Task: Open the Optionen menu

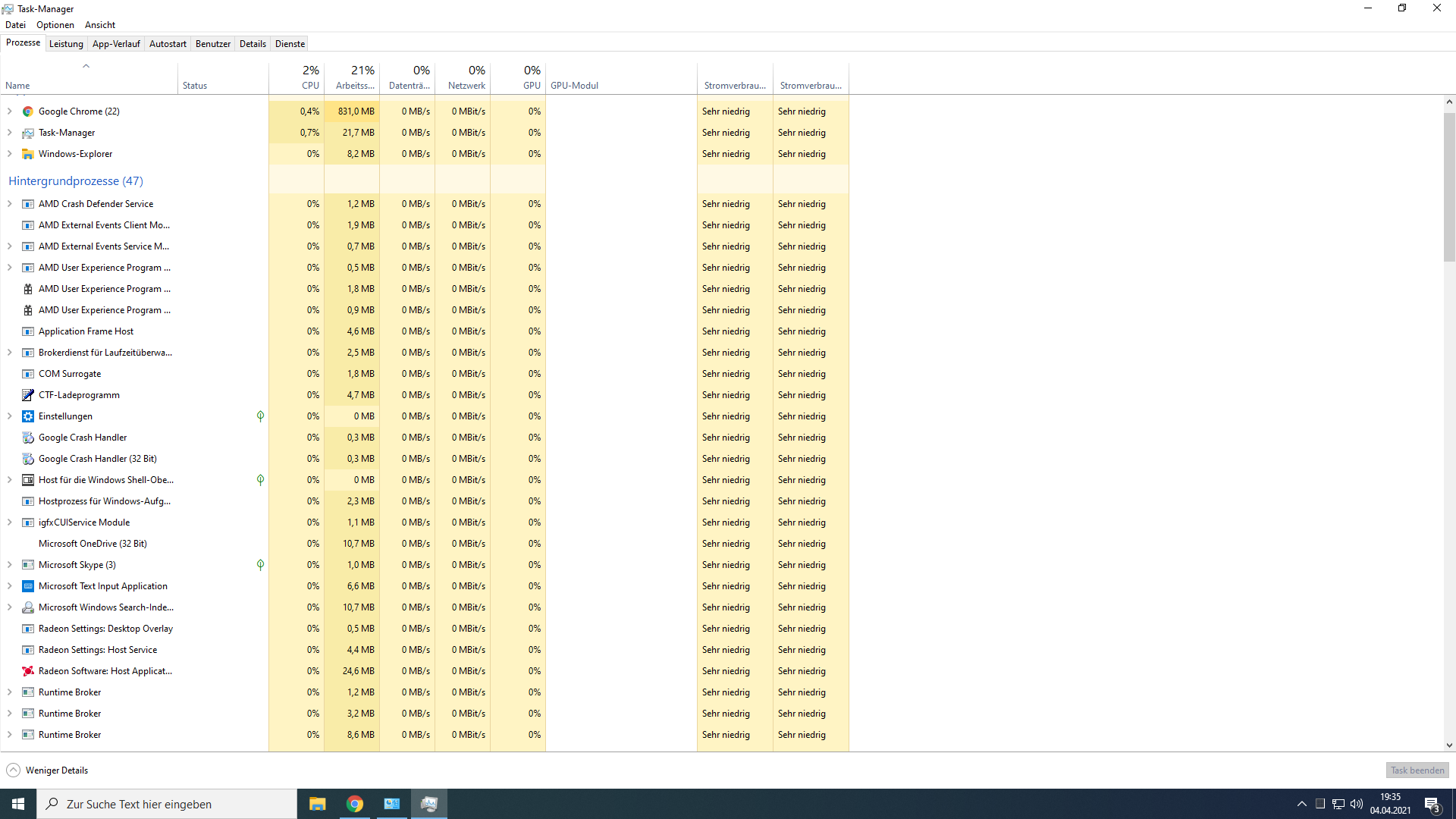Action: [x=55, y=24]
